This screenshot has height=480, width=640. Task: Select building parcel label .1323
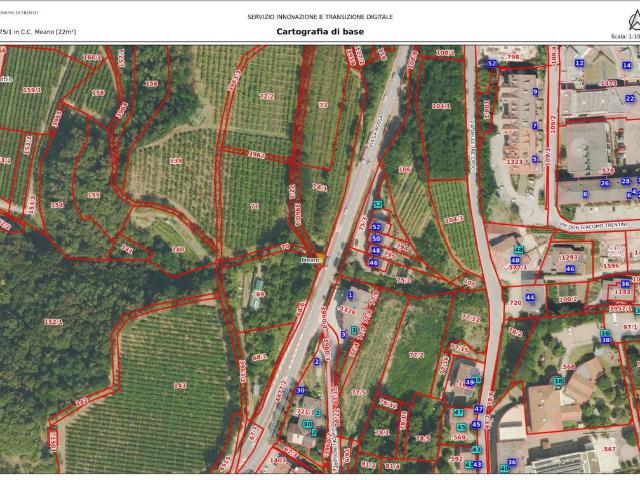click(x=513, y=162)
